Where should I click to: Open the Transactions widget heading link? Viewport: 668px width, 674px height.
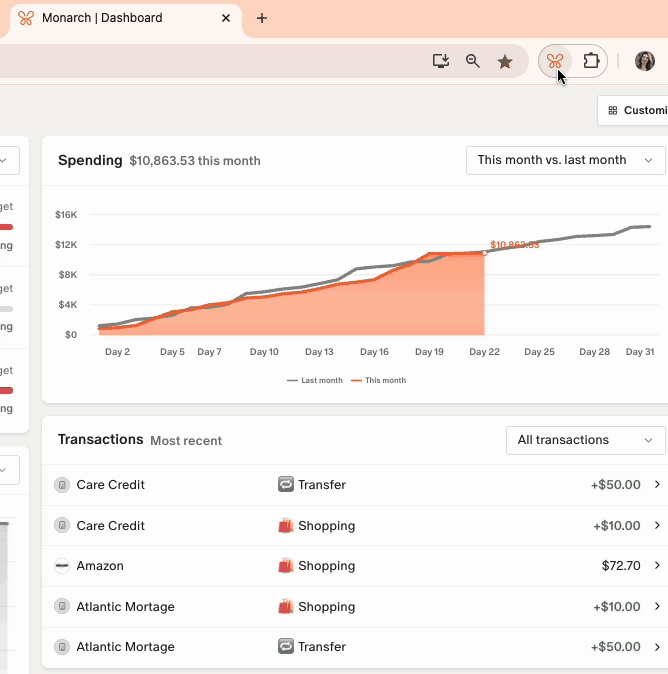click(100, 440)
